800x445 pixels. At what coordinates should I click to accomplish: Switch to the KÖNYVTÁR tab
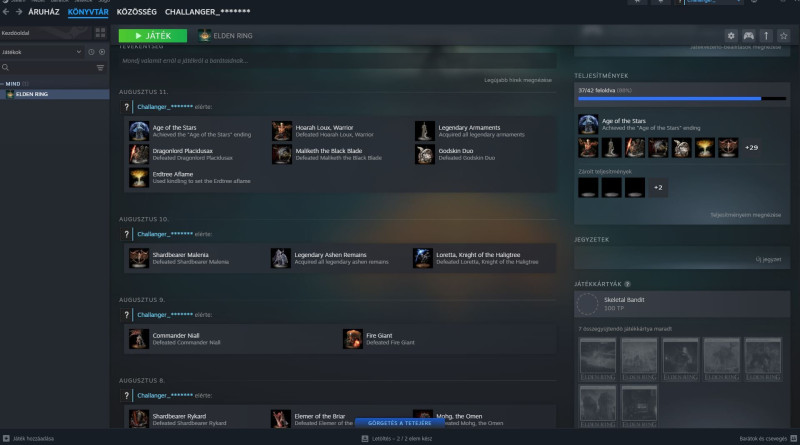pyautogui.click(x=88, y=12)
